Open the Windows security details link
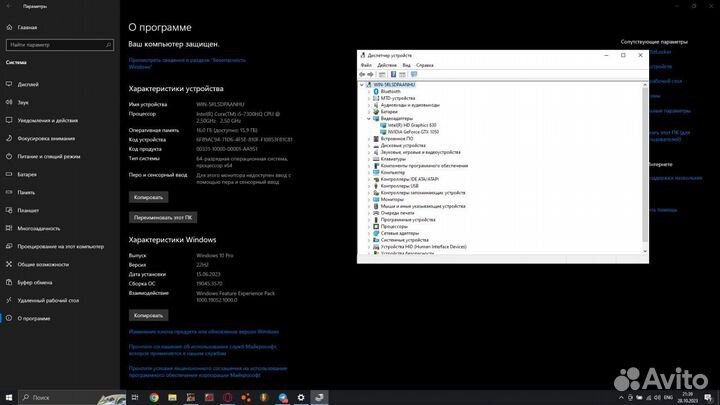The height and width of the screenshot is (405, 720). coord(187,63)
